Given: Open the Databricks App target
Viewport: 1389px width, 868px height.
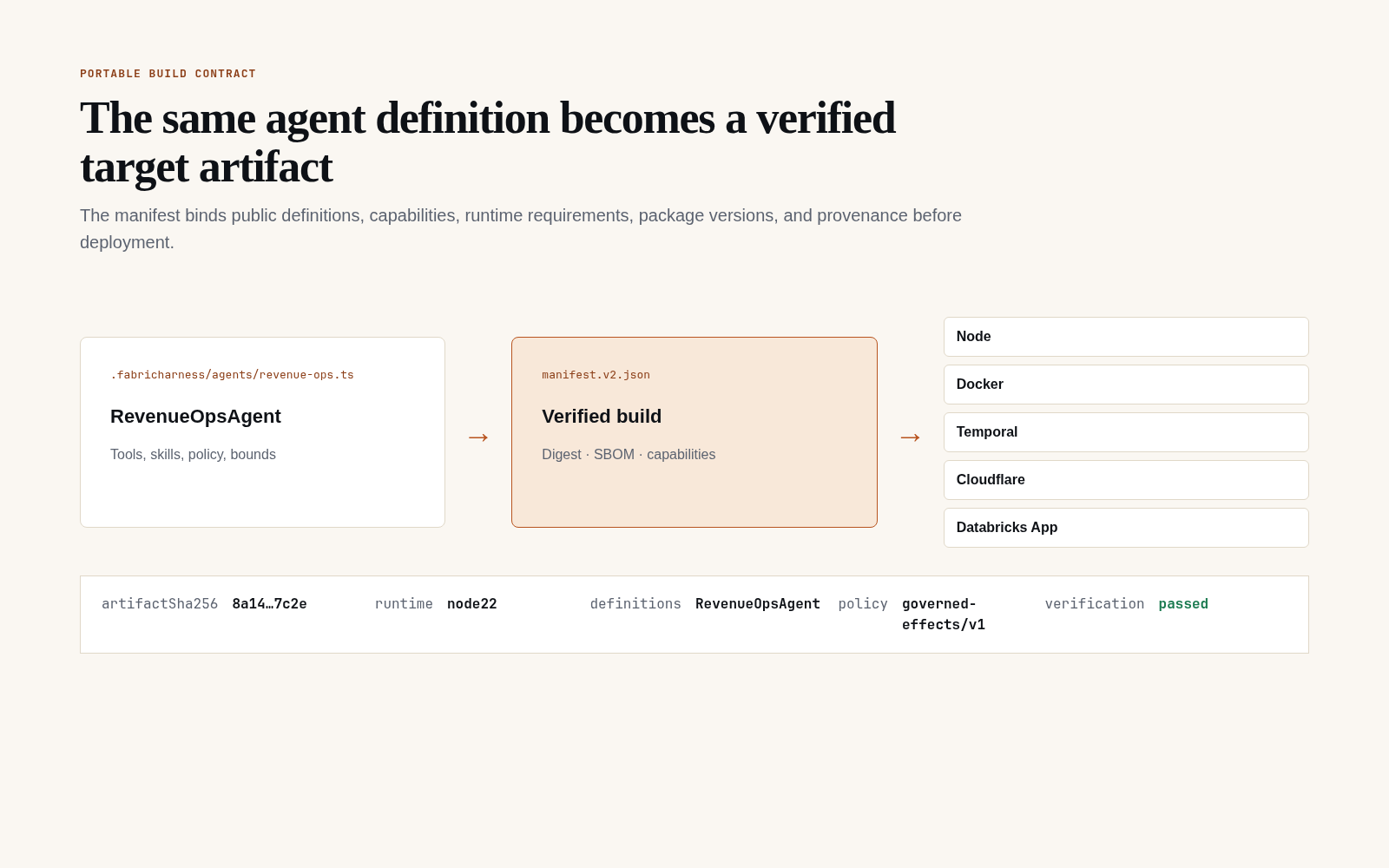Looking at the screenshot, I should click(1126, 528).
